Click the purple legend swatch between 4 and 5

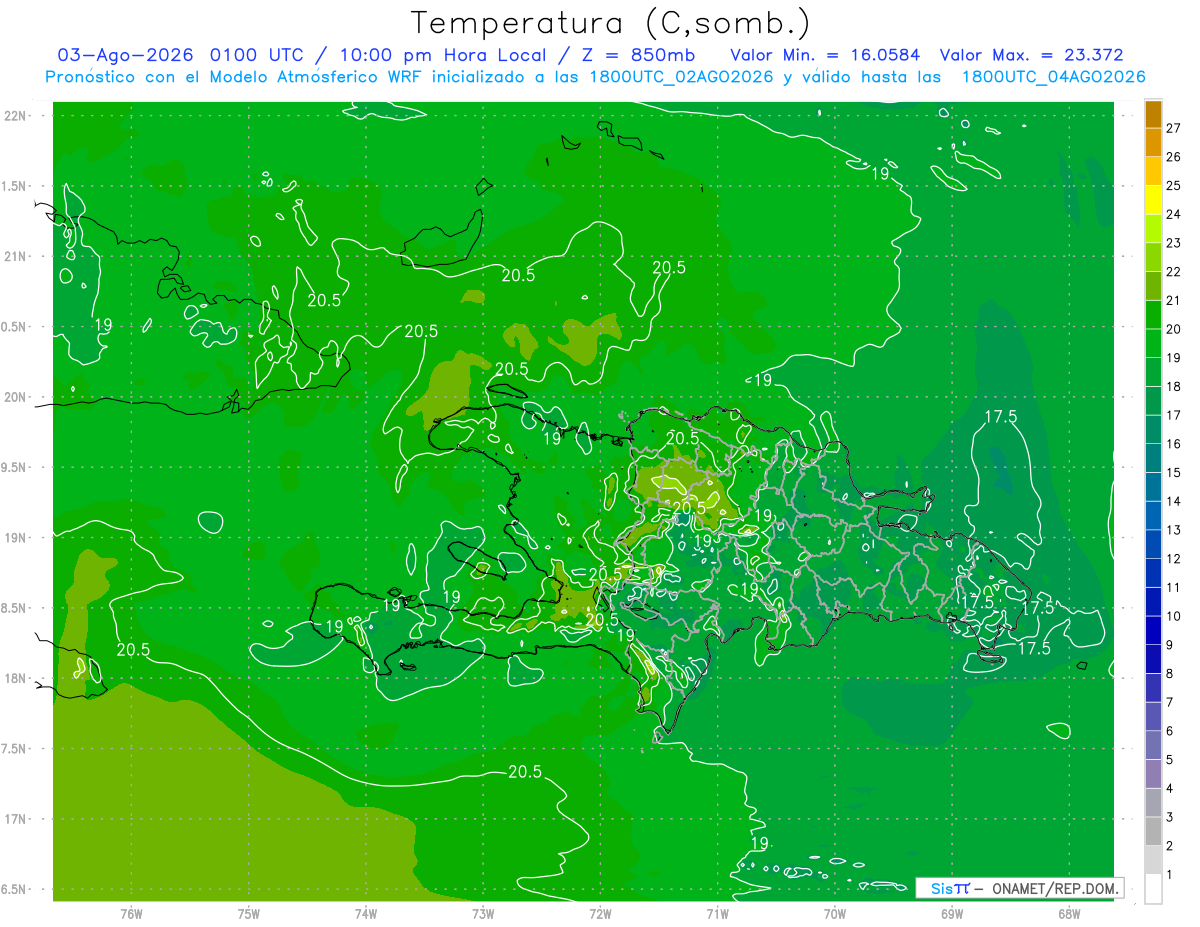tap(1153, 774)
